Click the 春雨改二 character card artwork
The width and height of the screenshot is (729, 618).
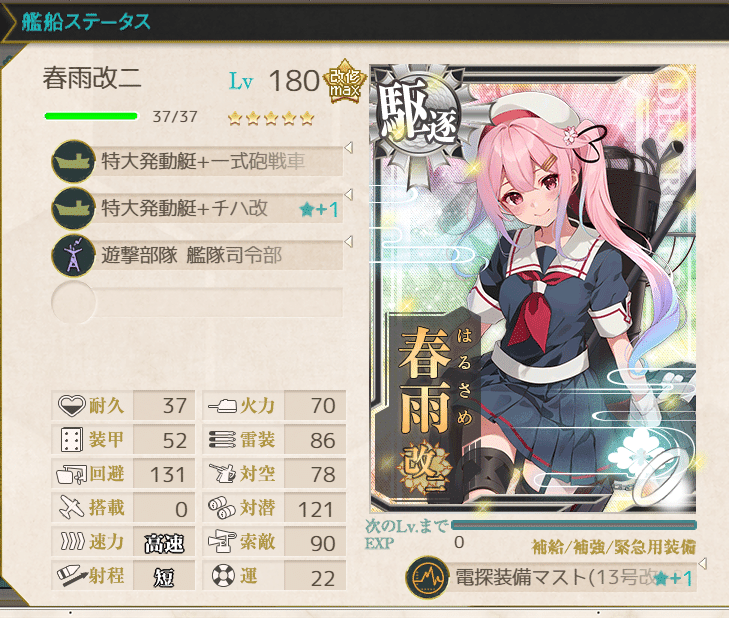[533, 289]
